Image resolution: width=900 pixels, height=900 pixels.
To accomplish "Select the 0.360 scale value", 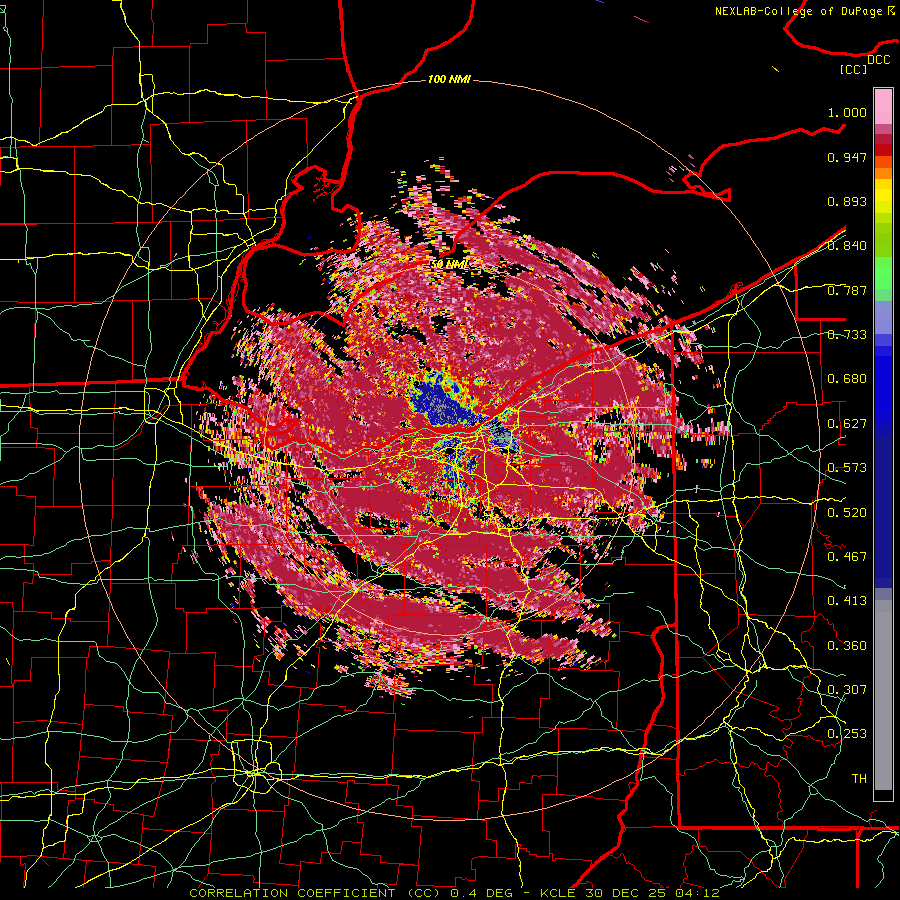I will 847,646.
